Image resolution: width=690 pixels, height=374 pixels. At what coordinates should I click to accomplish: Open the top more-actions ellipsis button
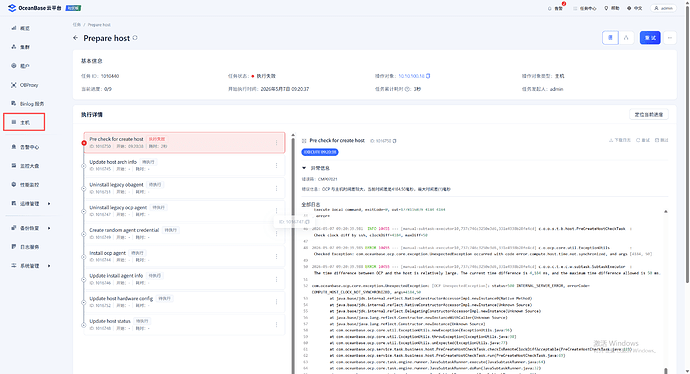tap(670, 38)
